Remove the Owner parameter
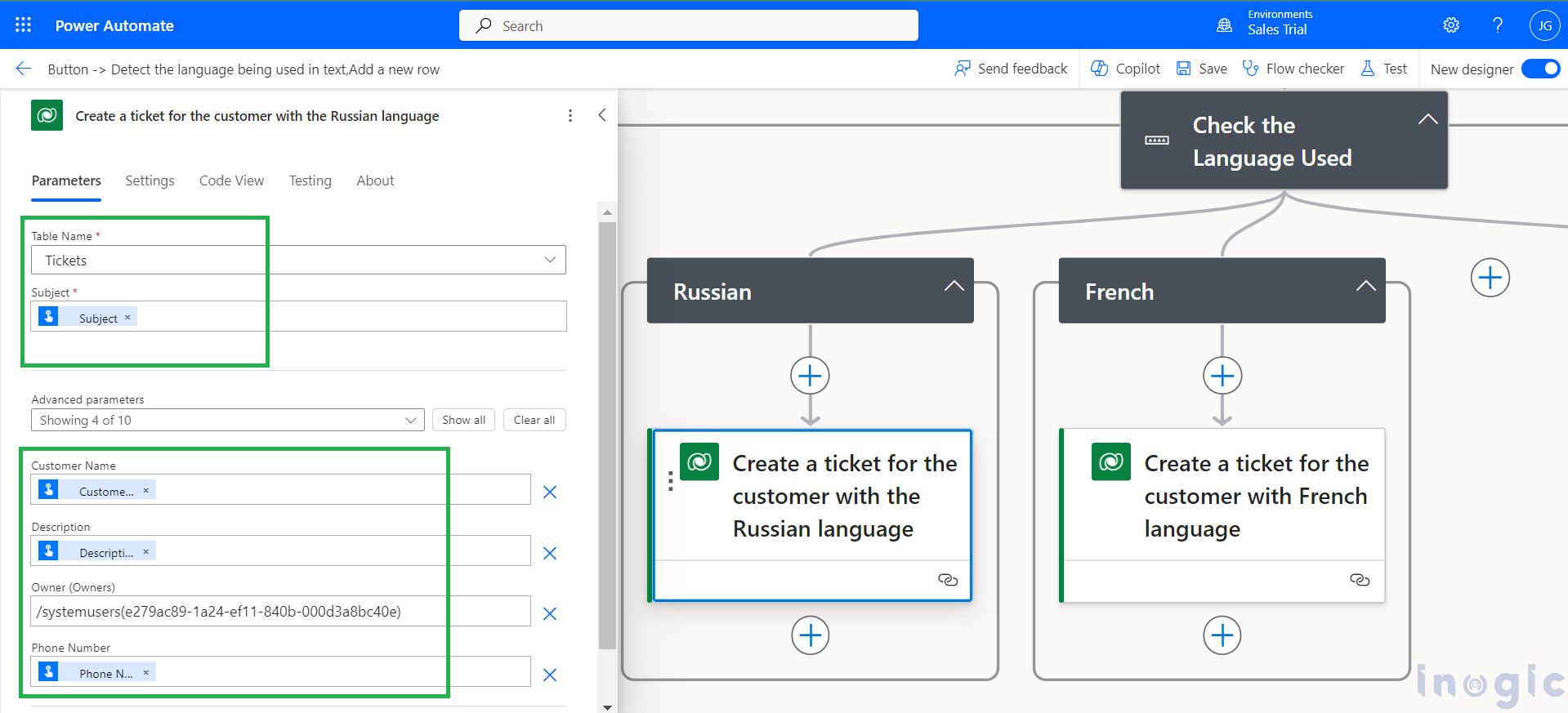The height and width of the screenshot is (713, 1568). click(550, 613)
